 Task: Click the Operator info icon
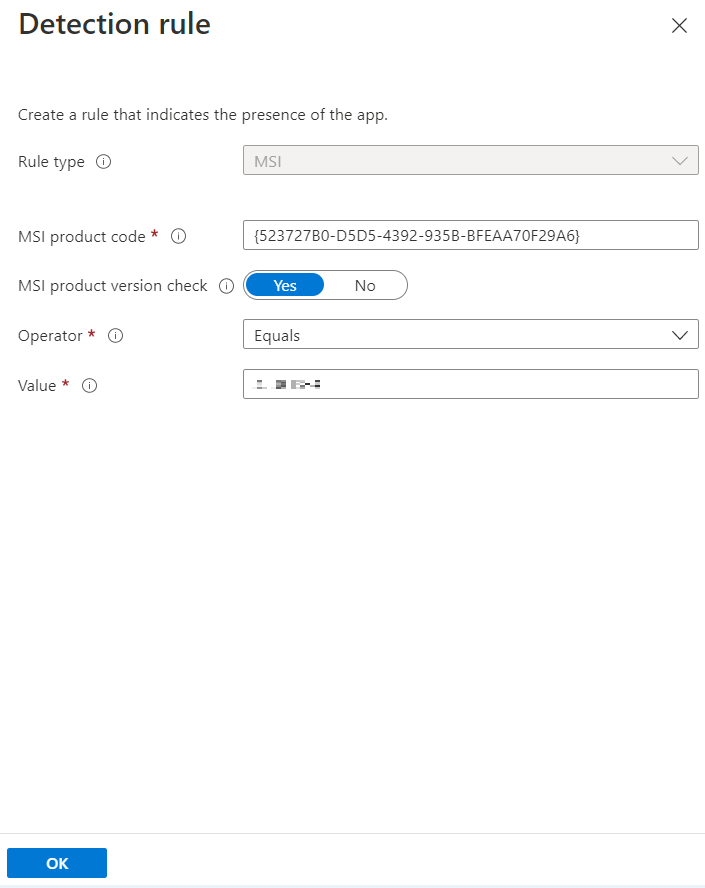(x=115, y=336)
